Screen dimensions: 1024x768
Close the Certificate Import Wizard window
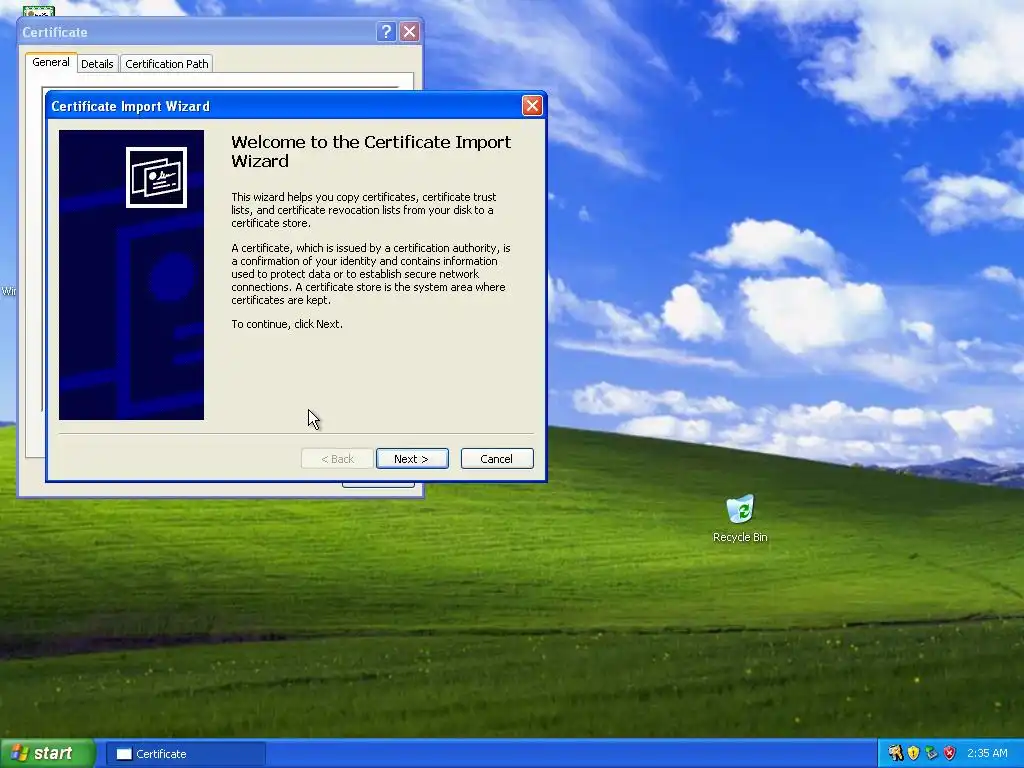(x=532, y=106)
